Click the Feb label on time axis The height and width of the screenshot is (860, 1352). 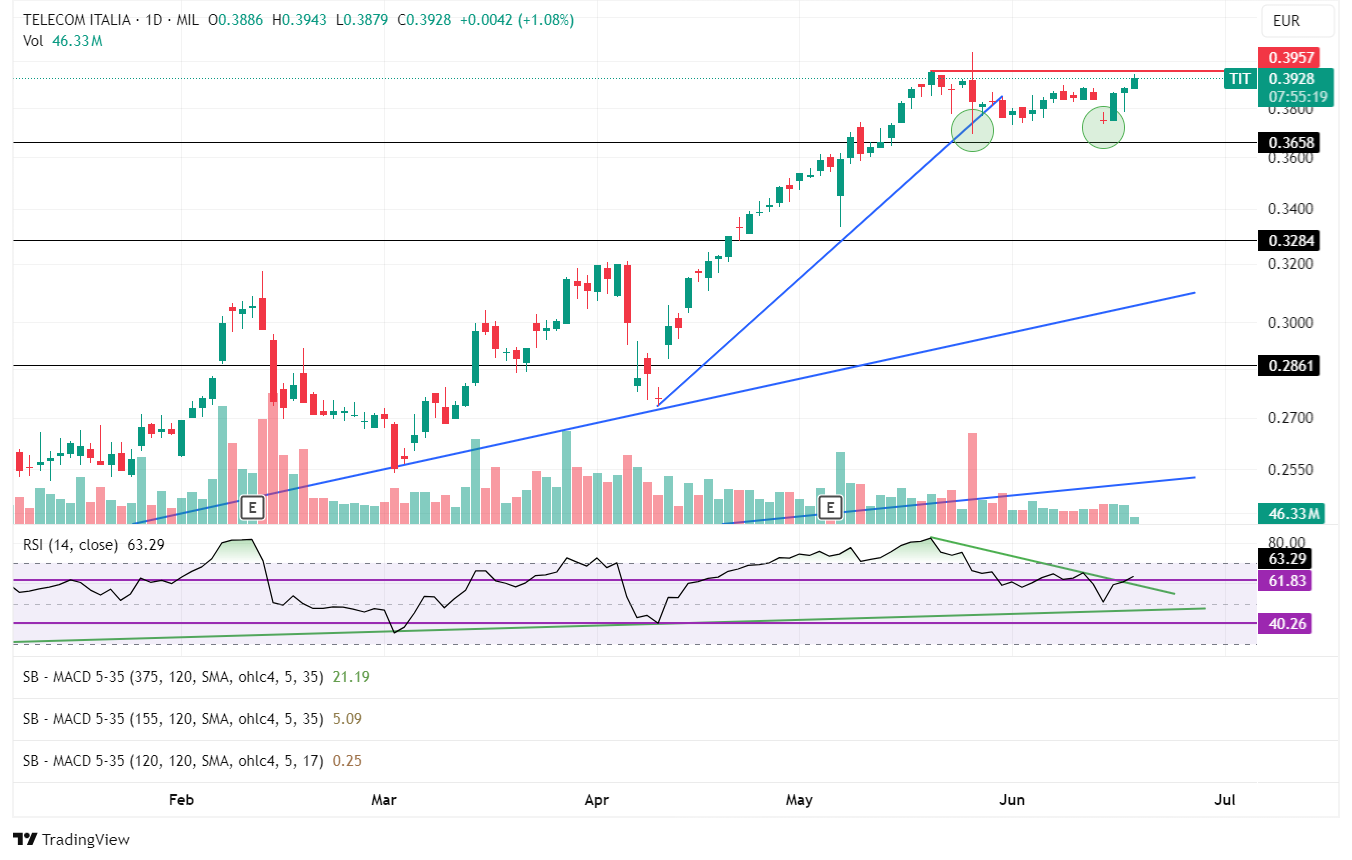[181, 799]
